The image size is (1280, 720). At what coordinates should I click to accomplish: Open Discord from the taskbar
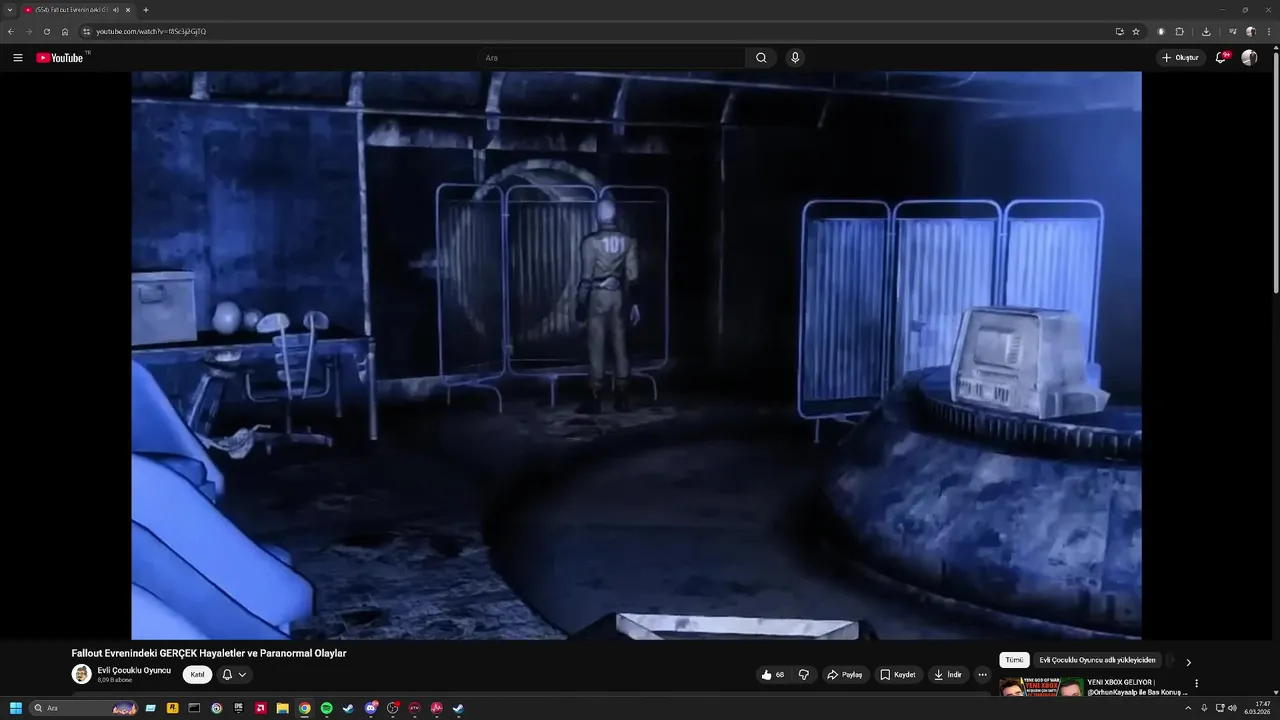370,708
